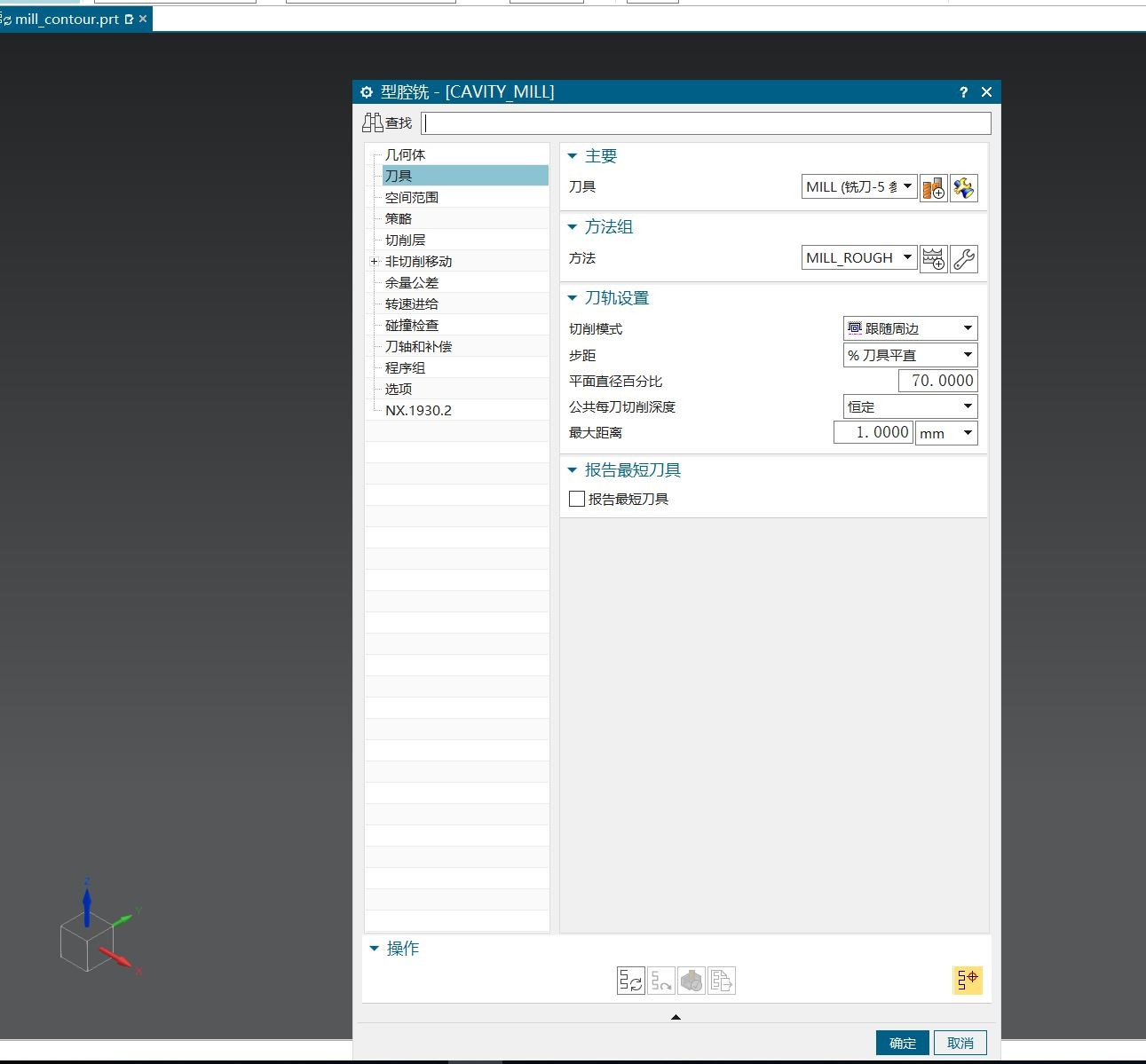Click the 确定 button
Viewport: 1146px width, 1064px height.
point(903,1043)
